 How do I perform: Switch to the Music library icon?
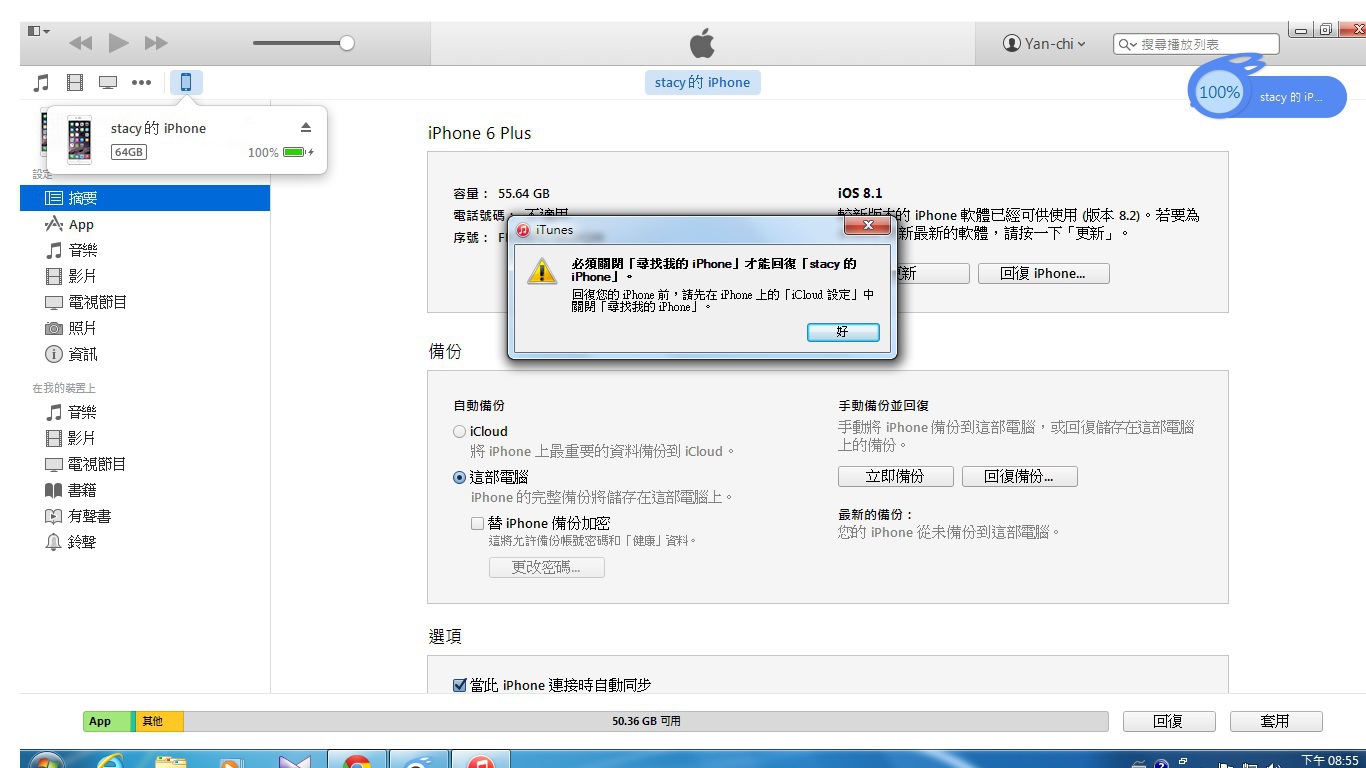(41, 82)
